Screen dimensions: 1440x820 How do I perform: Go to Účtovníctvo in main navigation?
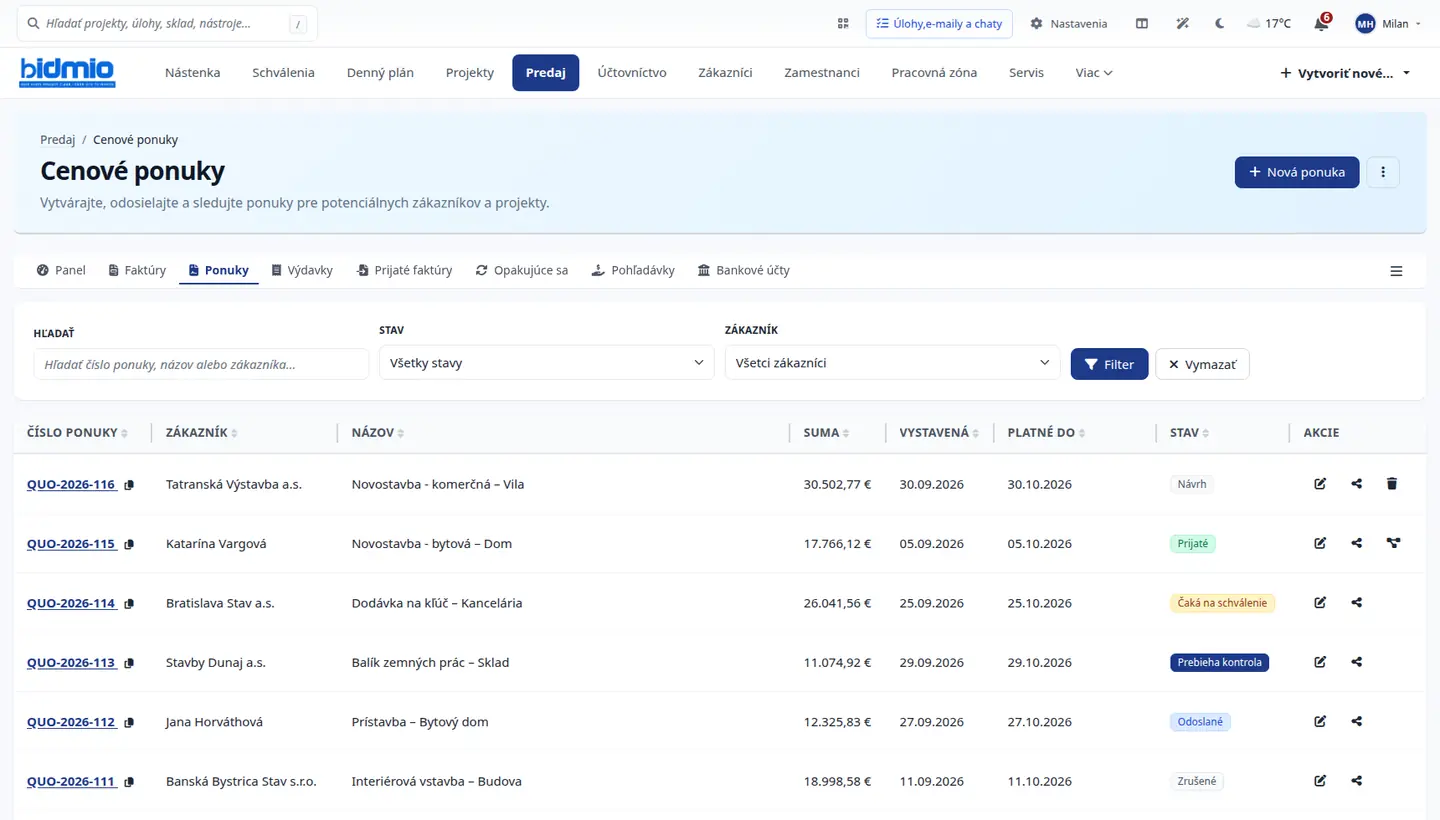632,72
